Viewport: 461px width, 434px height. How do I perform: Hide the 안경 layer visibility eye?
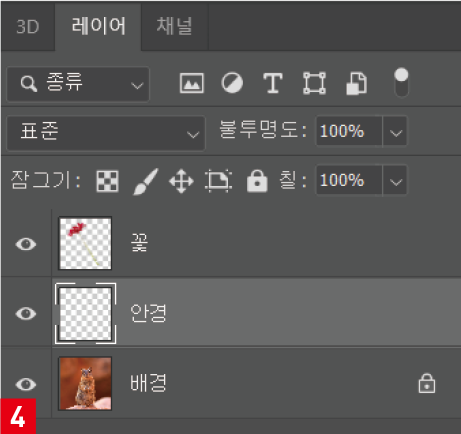(26, 313)
